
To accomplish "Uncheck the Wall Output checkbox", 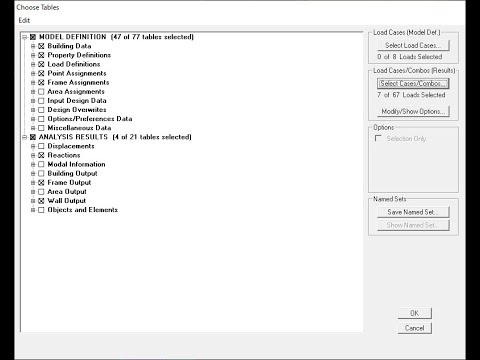I will pos(41,201).
